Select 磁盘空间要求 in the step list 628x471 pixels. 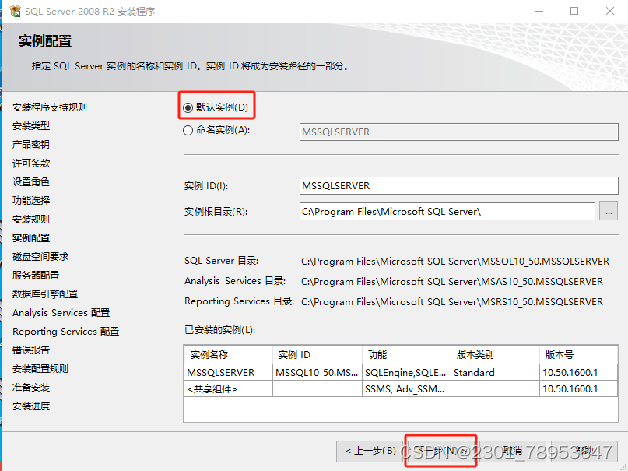40,256
